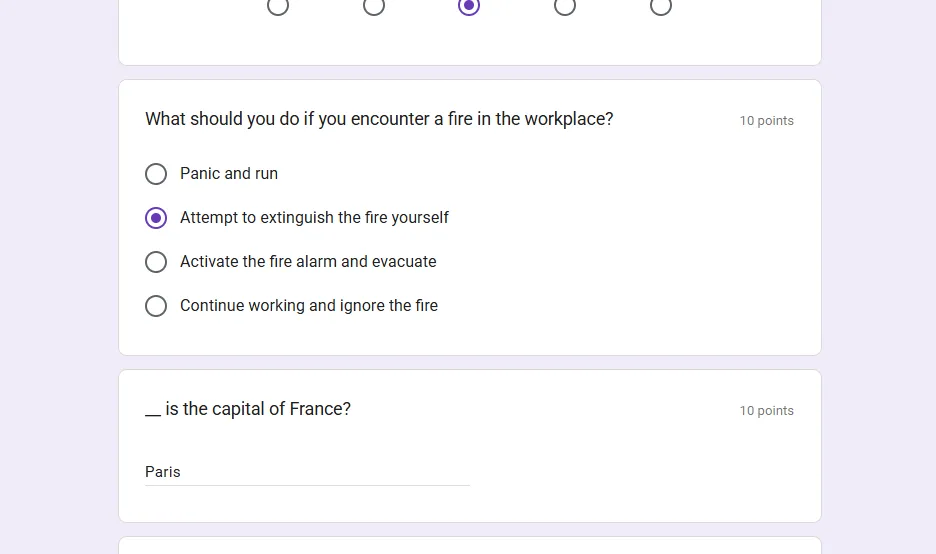
Task: Click '10 points' label on the fire question
Action: click(766, 121)
